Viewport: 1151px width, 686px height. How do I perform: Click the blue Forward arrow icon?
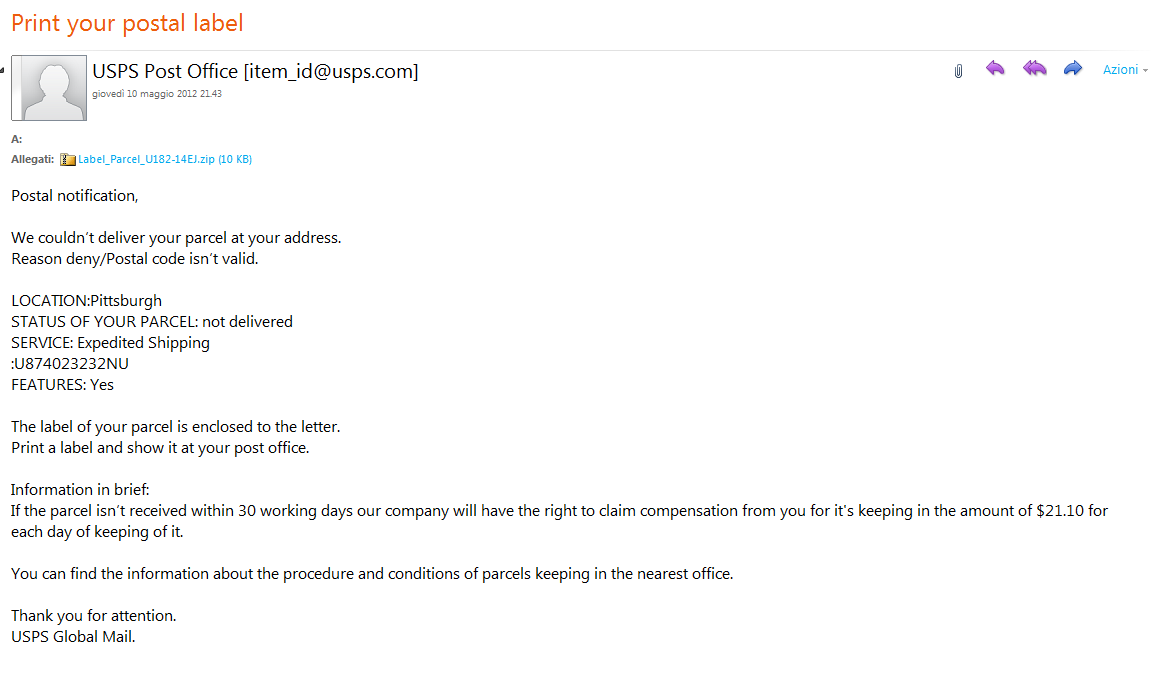tap(1072, 69)
